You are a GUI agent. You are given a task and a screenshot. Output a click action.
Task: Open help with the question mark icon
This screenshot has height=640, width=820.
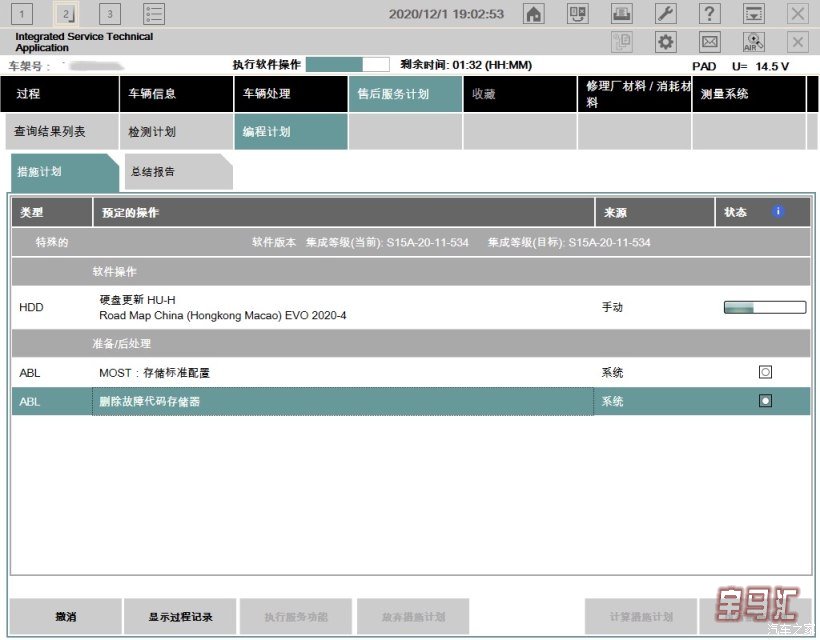[x=710, y=14]
